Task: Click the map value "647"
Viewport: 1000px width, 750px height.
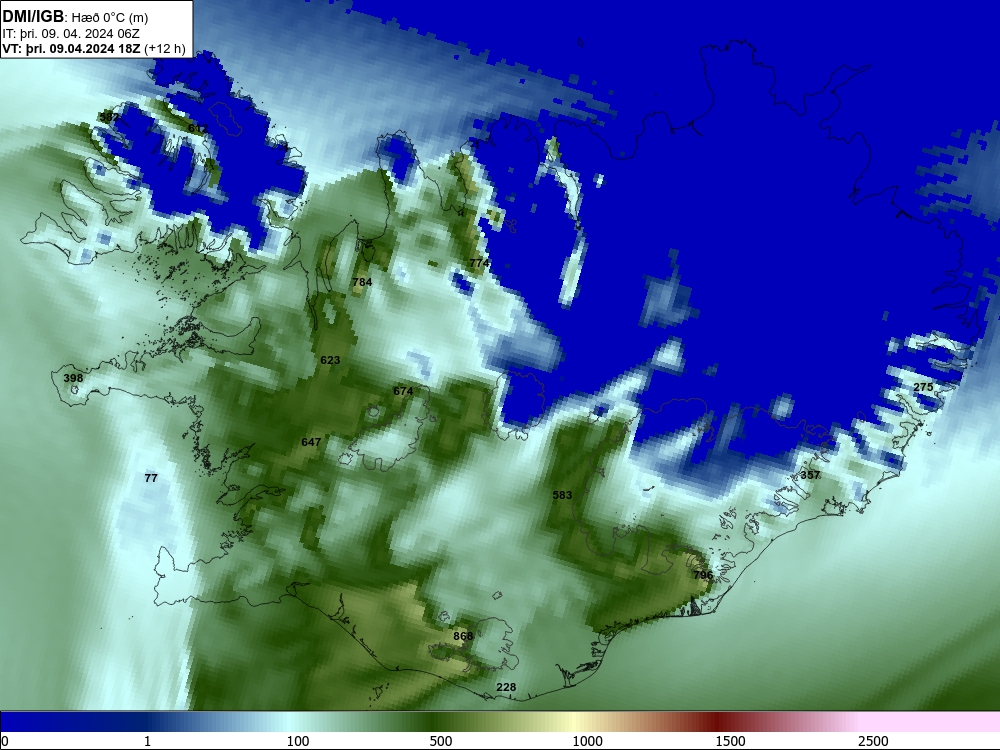Action: pyautogui.click(x=311, y=442)
